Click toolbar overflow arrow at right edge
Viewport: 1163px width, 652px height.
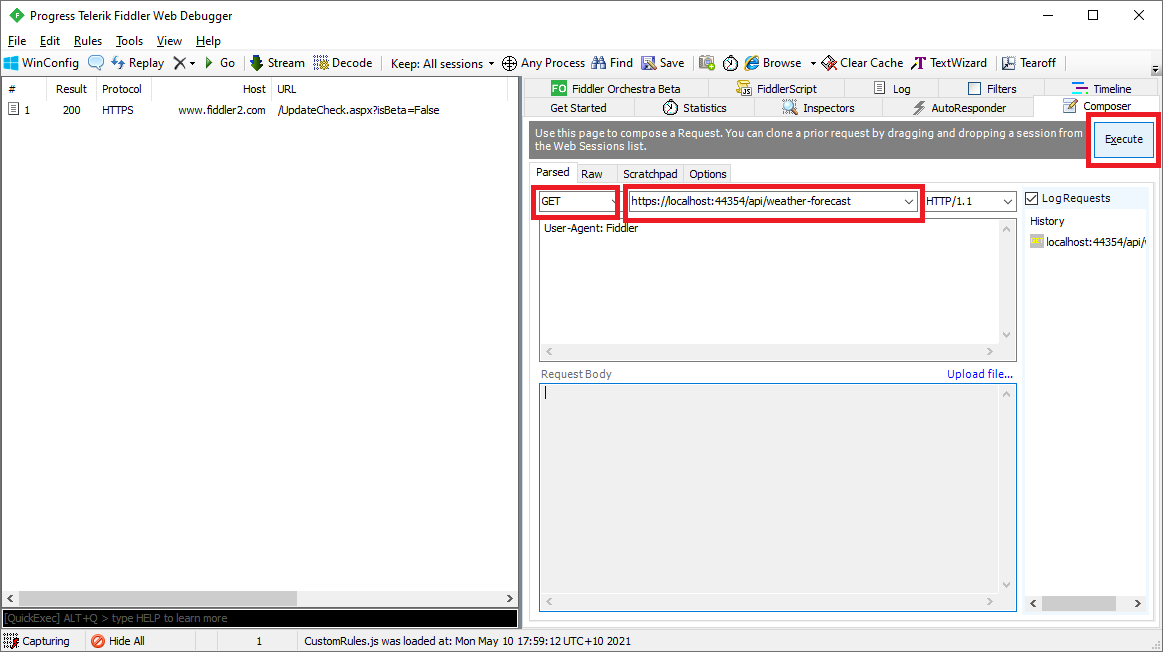tap(1155, 69)
